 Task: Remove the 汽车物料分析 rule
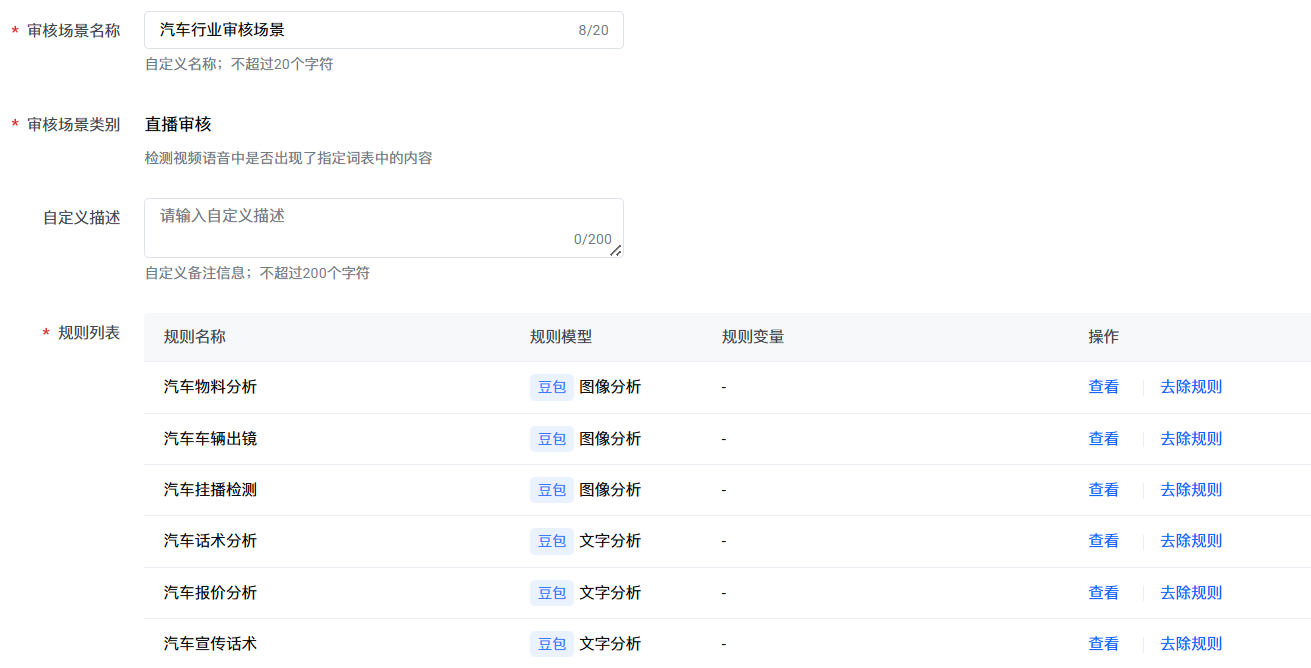pyautogui.click(x=1190, y=387)
